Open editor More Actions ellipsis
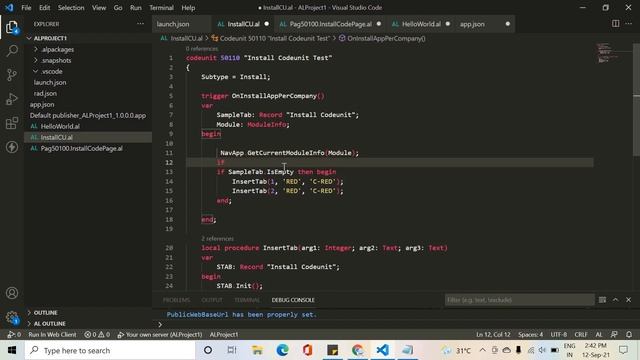 [x=629, y=24]
